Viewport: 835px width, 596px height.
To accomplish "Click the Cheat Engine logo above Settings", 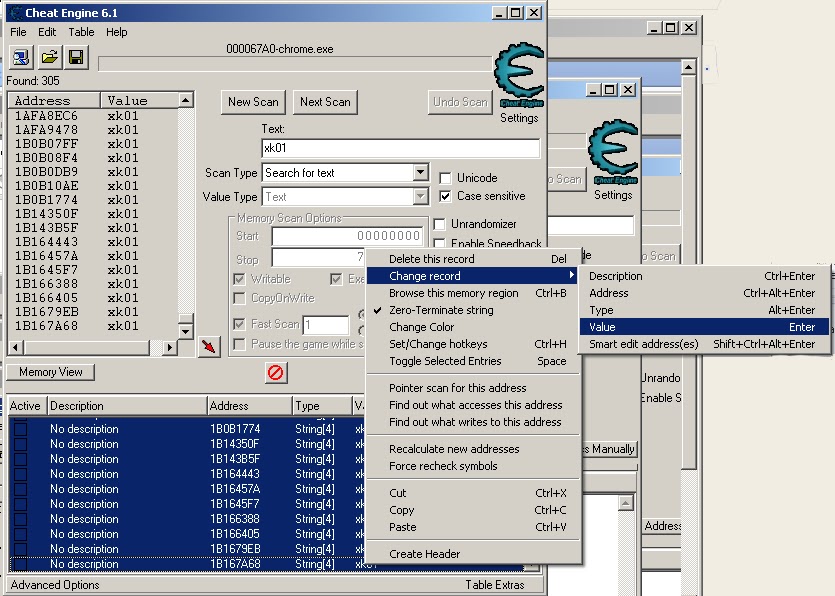I will 520,76.
